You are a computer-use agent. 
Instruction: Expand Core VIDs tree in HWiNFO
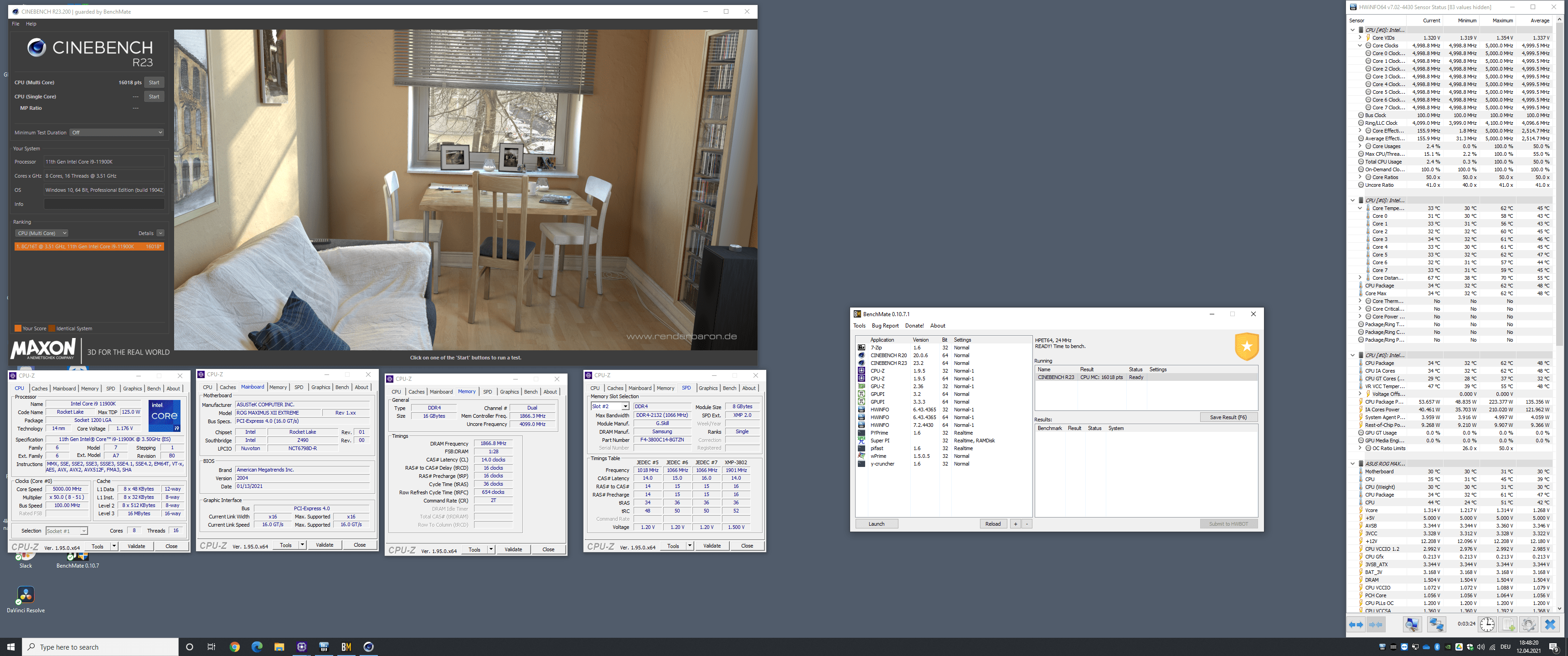coord(1360,38)
